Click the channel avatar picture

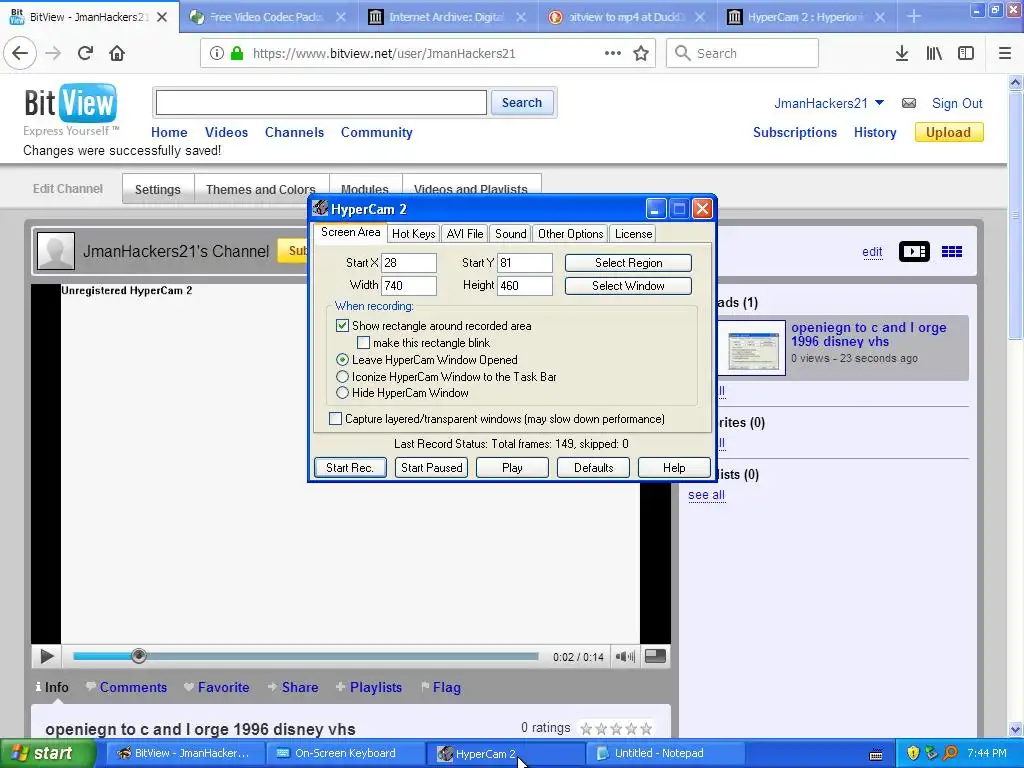point(56,251)
